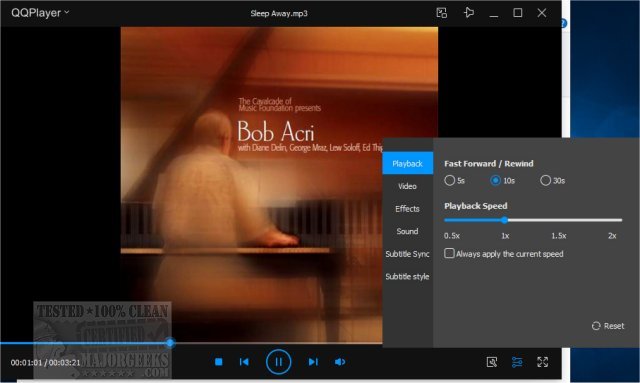
Task: Click the 00:01:01 / 00:03:21 time display
Action: click(45, 363)
